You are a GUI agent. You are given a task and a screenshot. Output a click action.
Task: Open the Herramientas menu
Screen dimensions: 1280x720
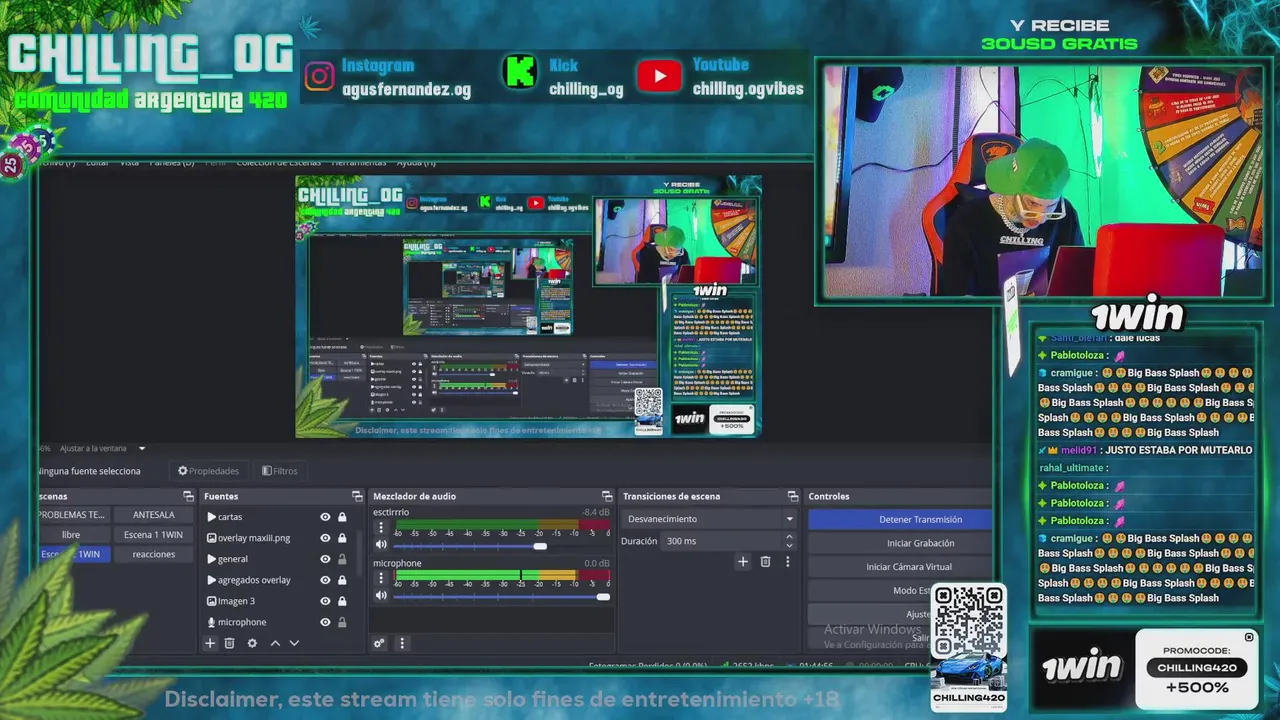(x=359, y=162)
